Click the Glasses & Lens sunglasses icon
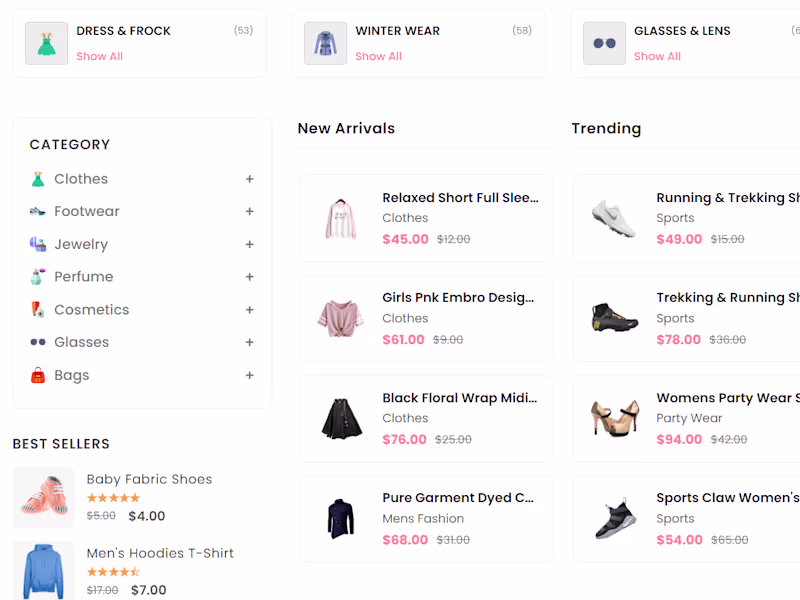800x600 pixels. click(604, 44)
